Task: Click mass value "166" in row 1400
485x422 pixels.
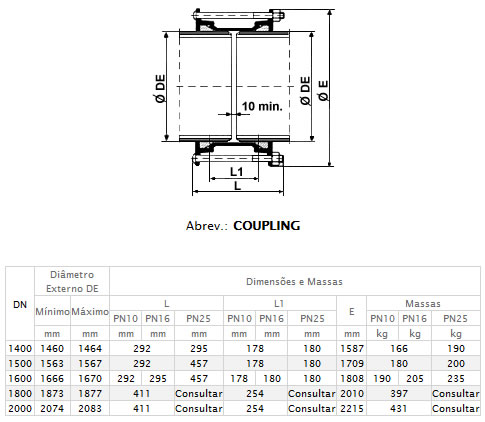Action: pos(399,349)
